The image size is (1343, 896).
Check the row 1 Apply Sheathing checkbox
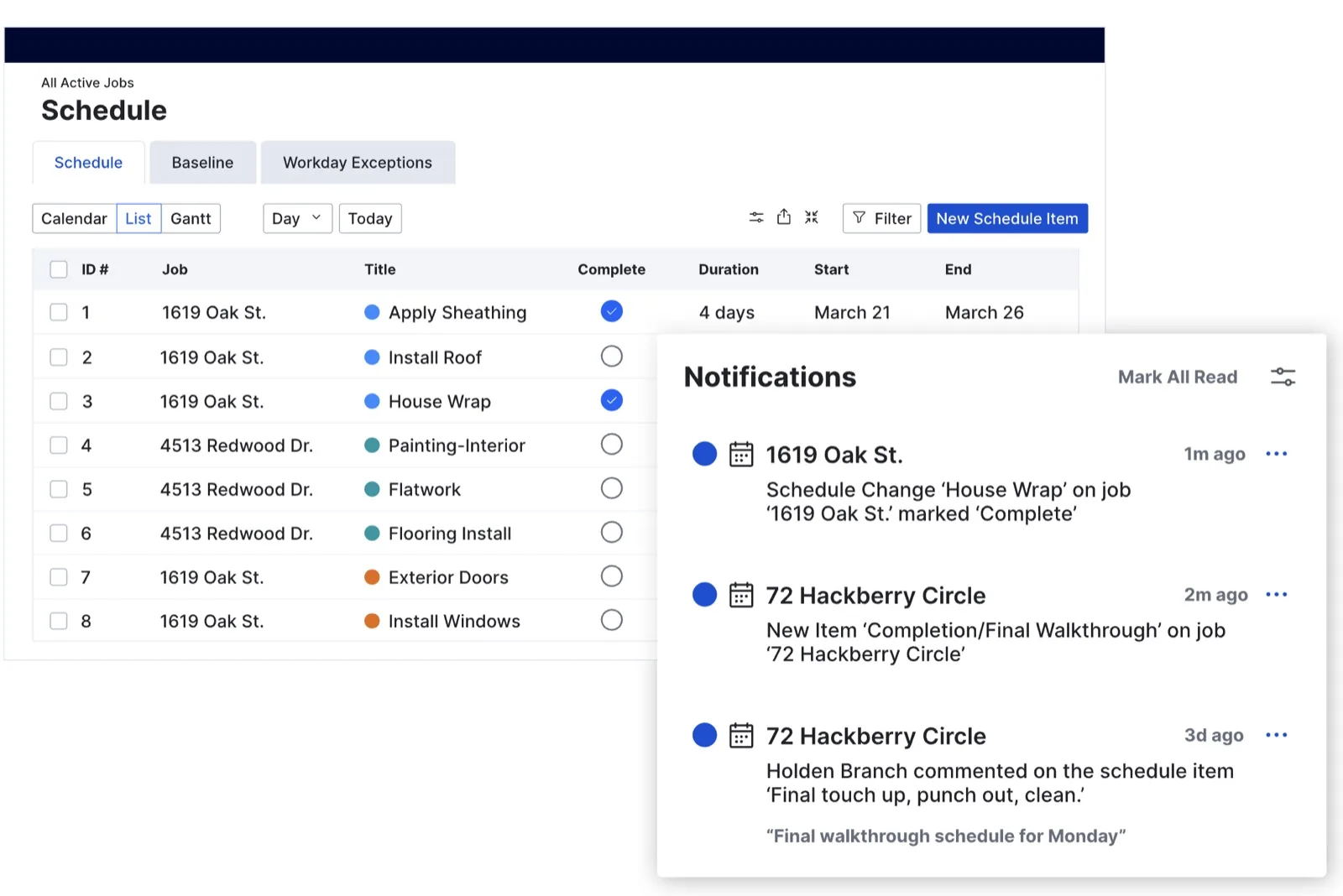pyautogui.click(x=59, y=312)
